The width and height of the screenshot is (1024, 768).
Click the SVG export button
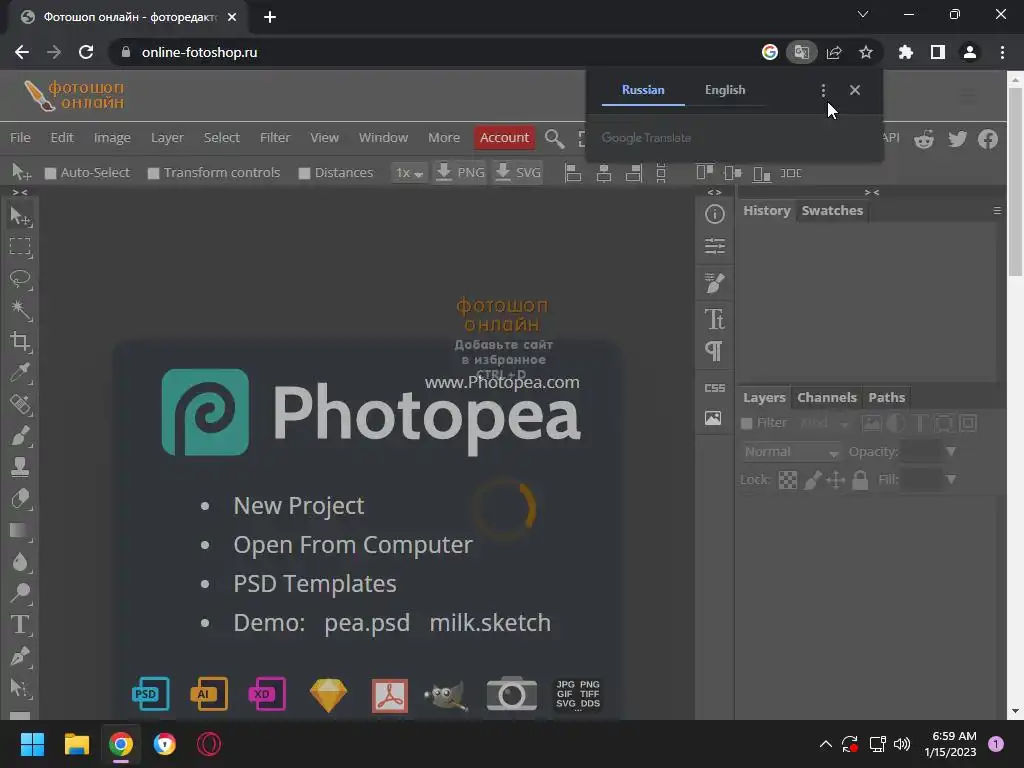[518, 173]
